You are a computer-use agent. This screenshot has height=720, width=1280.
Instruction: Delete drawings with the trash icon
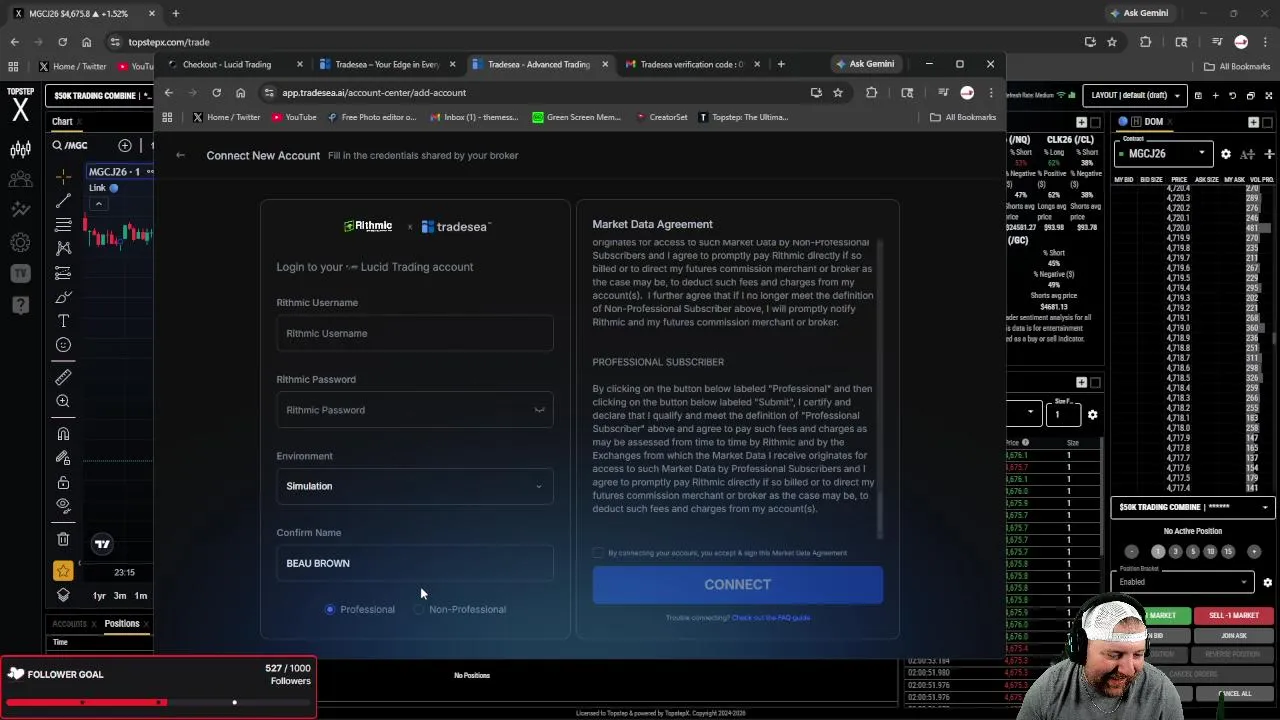click(x=63, y=539)
